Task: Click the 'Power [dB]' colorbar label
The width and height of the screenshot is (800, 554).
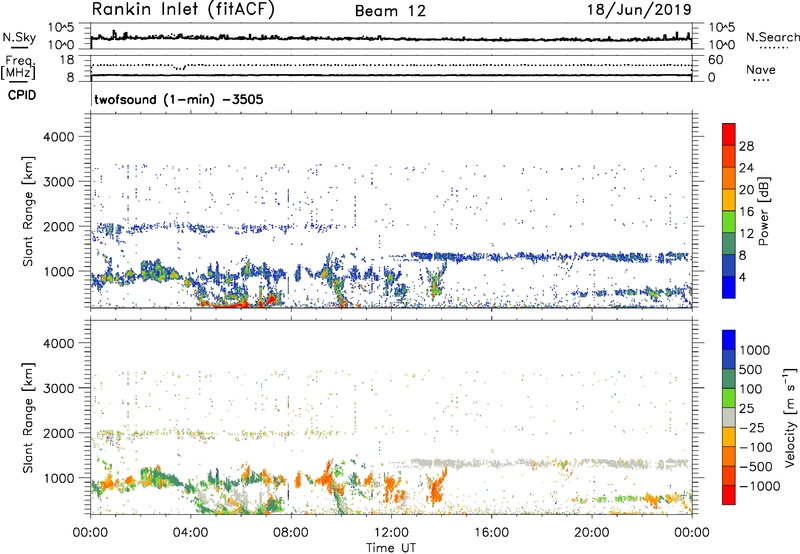Action: [x=764, y=211]
